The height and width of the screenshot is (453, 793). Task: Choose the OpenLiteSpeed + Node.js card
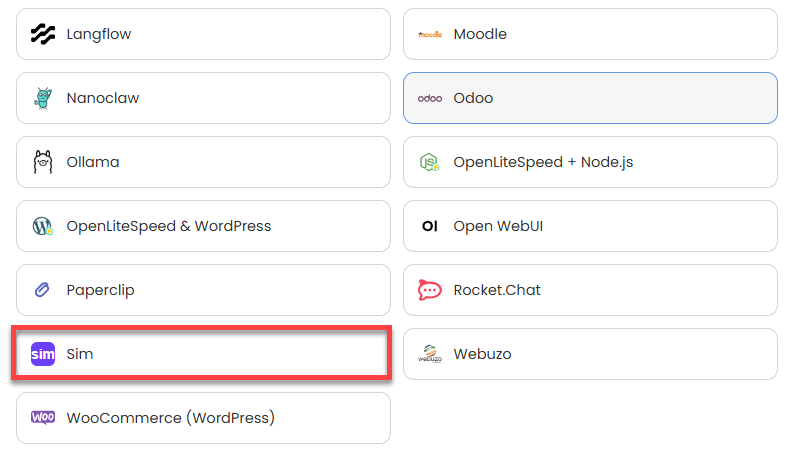590,162
